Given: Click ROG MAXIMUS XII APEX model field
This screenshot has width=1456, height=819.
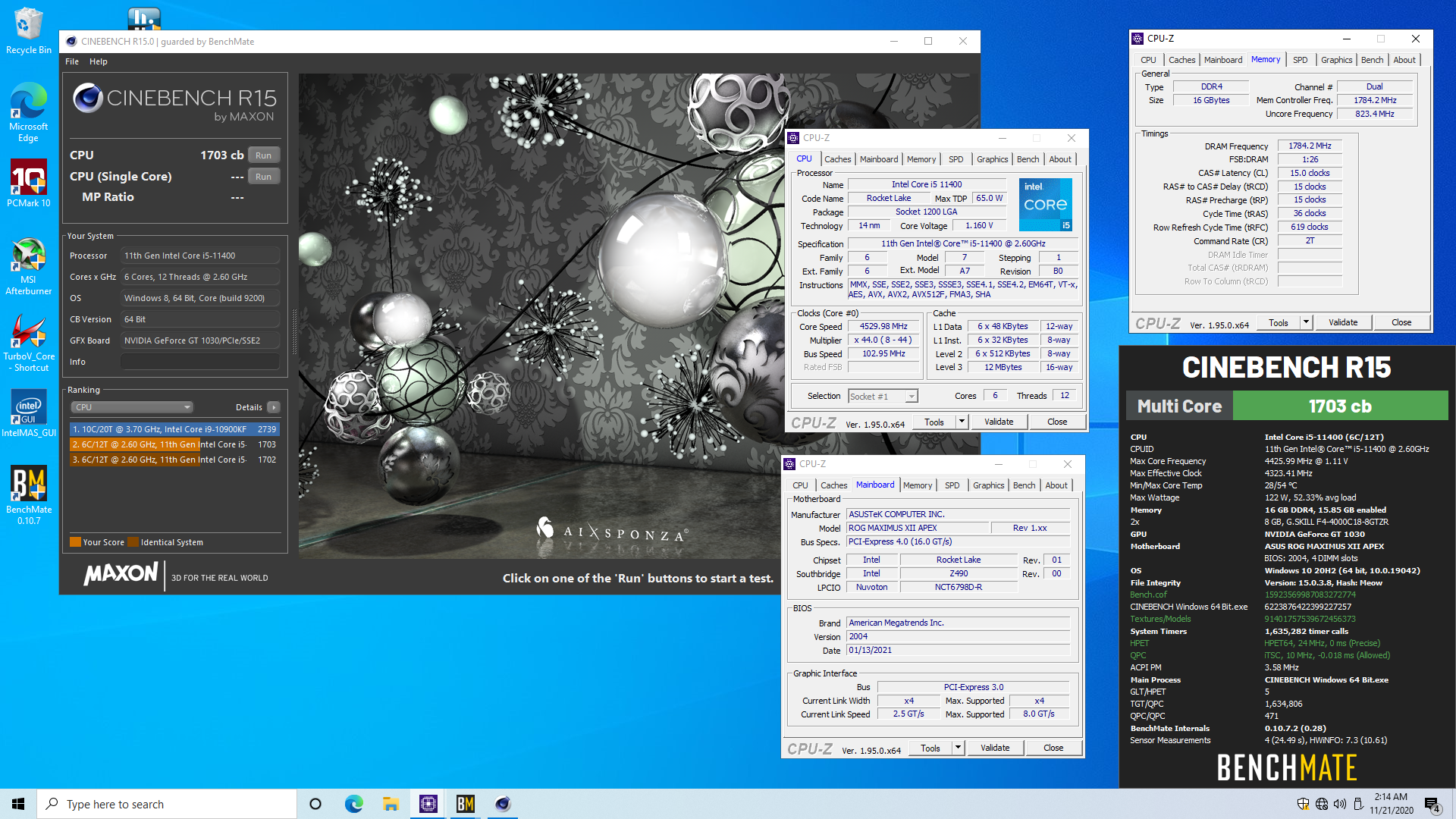Looking at the screenshot, I should tap(918, 528).
